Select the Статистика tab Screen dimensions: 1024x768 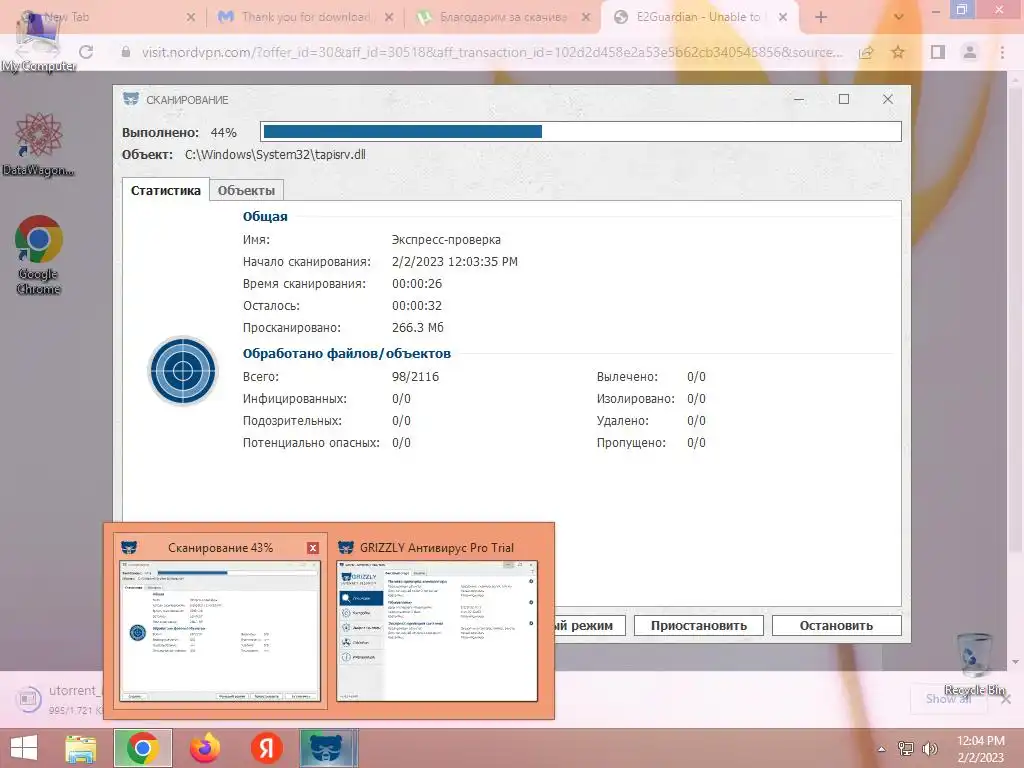[x=165, y=190]
